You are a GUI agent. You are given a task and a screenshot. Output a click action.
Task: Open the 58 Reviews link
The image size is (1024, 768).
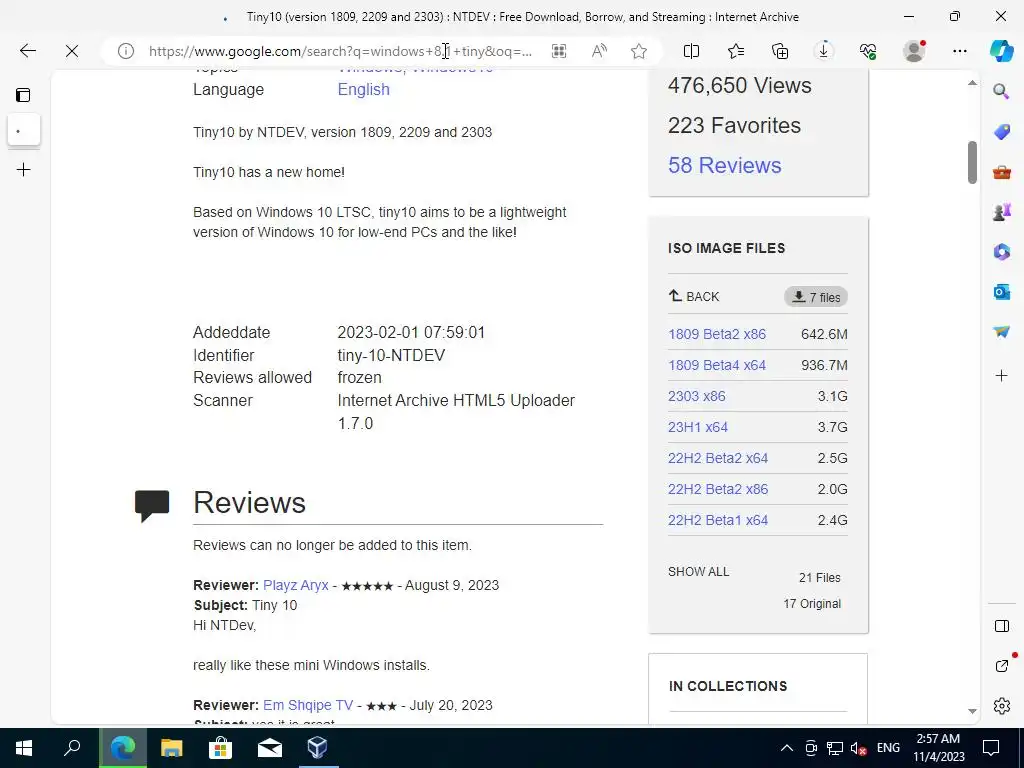coord(724,165)
